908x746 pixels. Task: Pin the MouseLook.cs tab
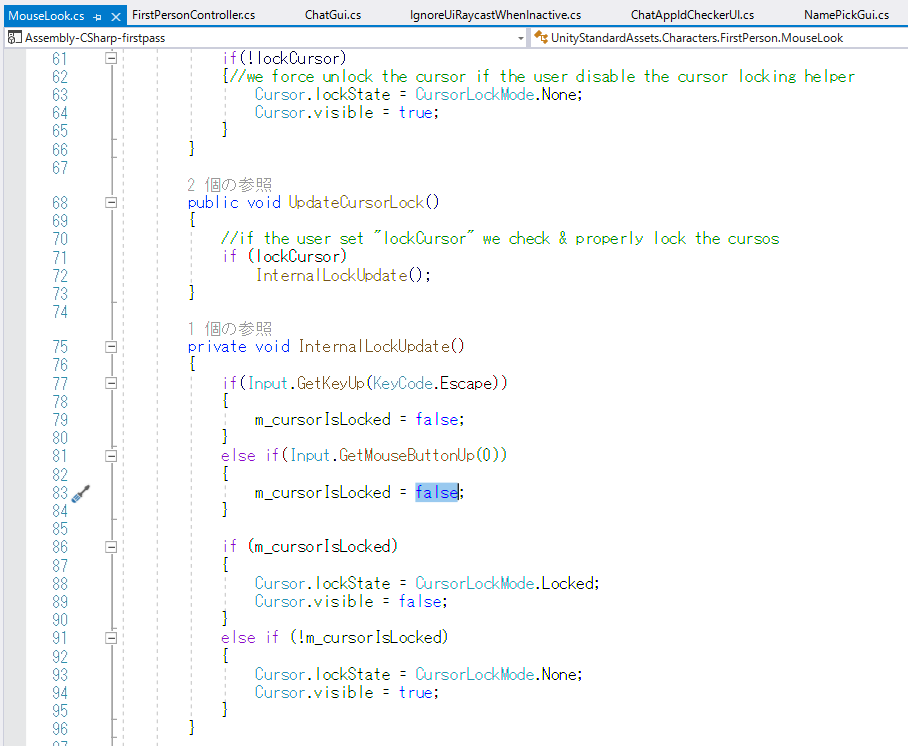tap(99, 17)
